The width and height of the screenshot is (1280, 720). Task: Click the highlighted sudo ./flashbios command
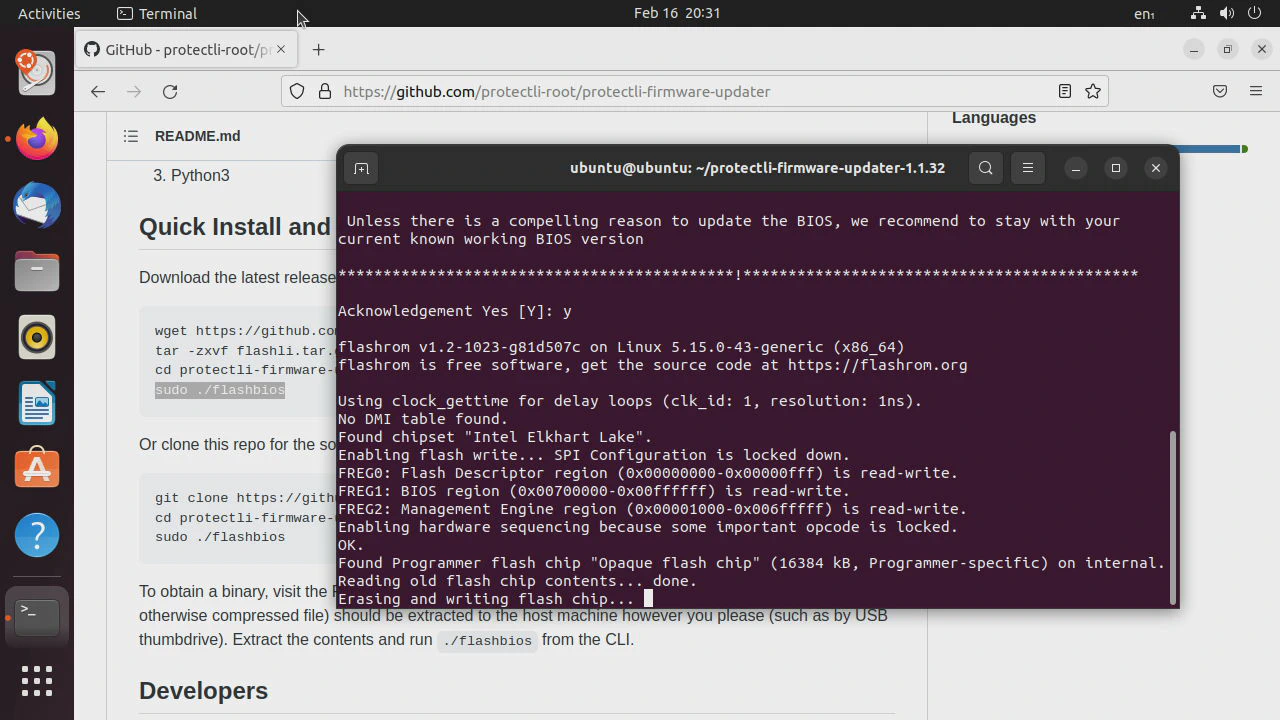tap(220, 390)
